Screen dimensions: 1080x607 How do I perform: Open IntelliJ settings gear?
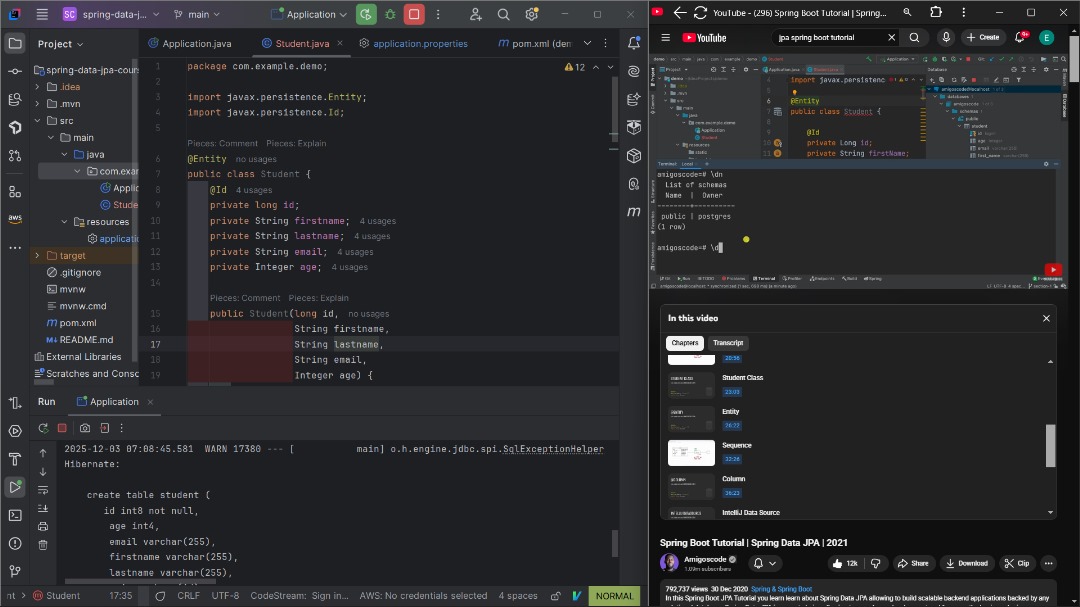point(532,14)
